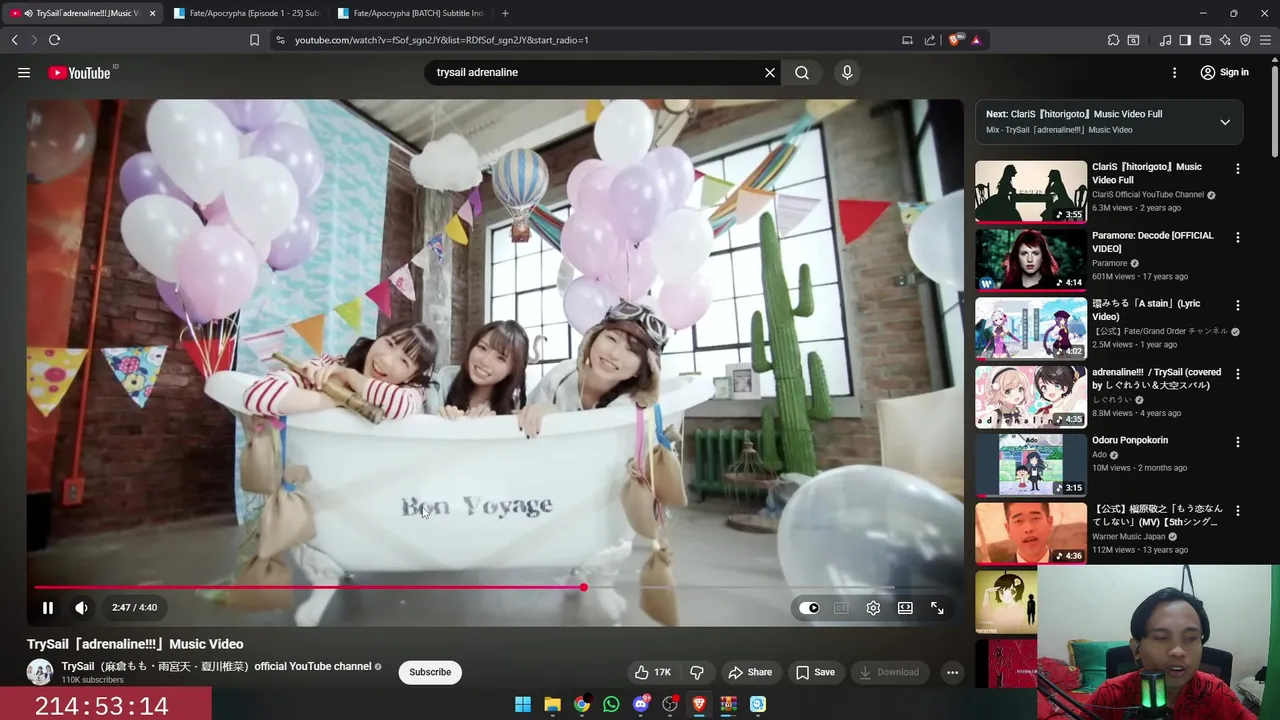
Task: Dislike this video
Action: pos(697,672)
